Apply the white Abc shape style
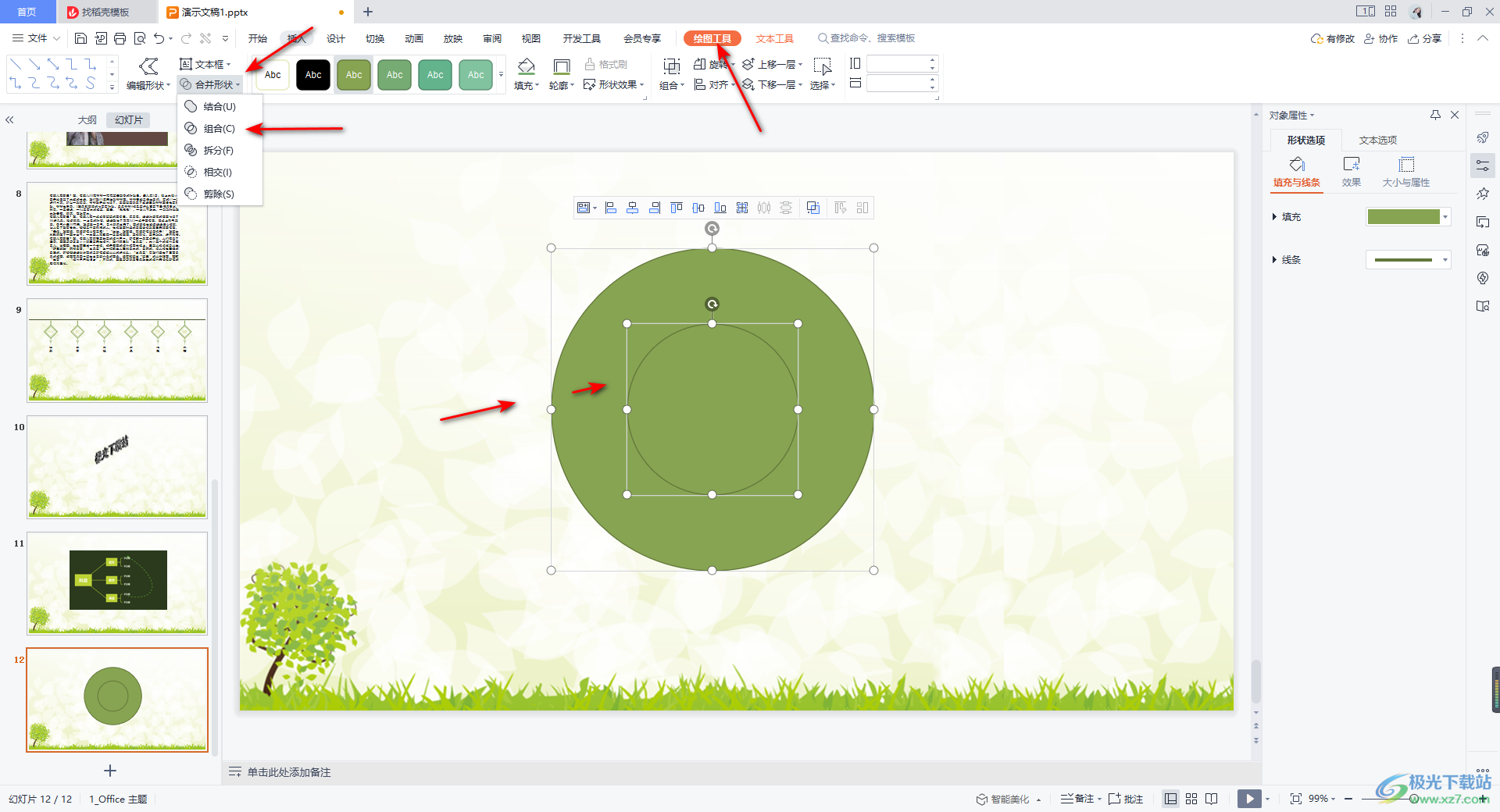 273,75
